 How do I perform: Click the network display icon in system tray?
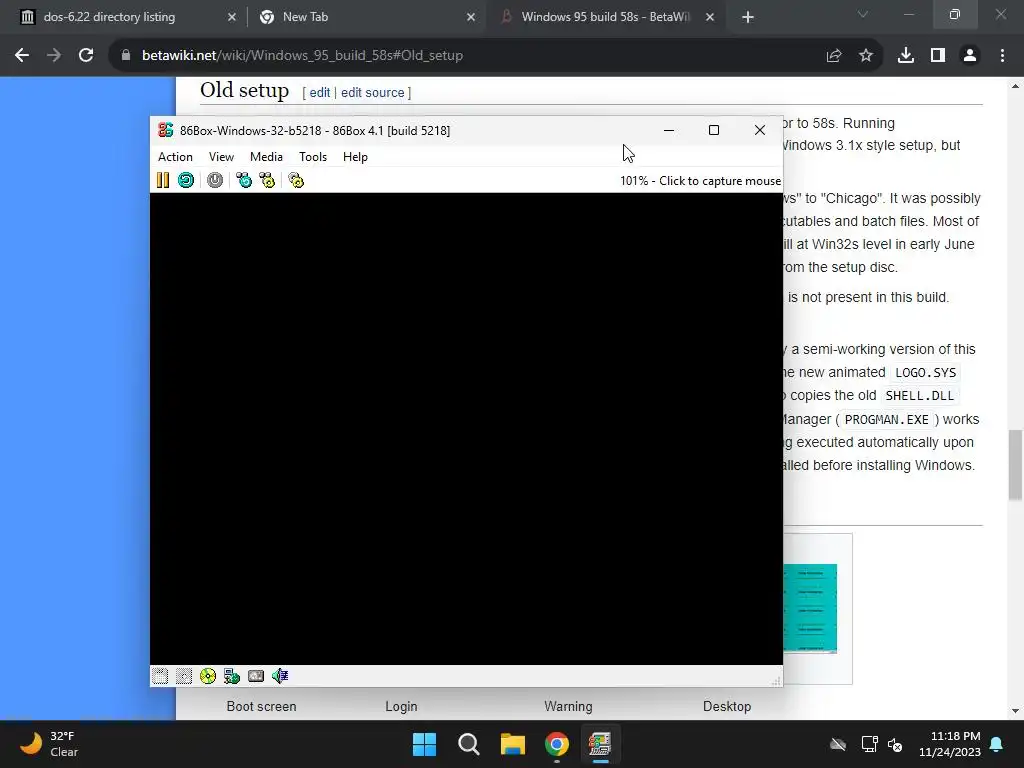(x=869, y=744)
